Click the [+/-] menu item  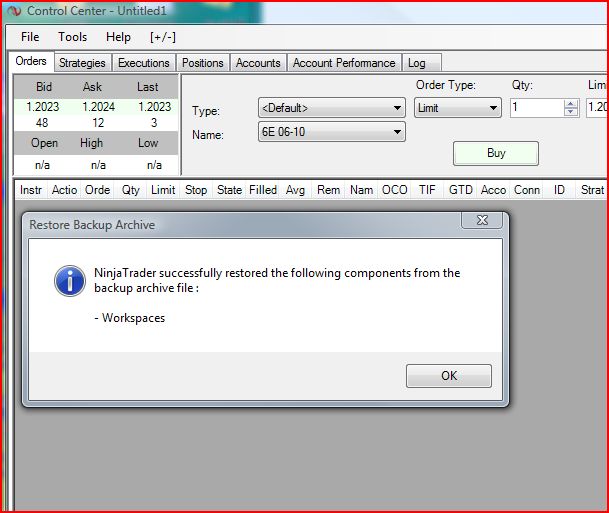pyautogui.click(x=163, y=37)
